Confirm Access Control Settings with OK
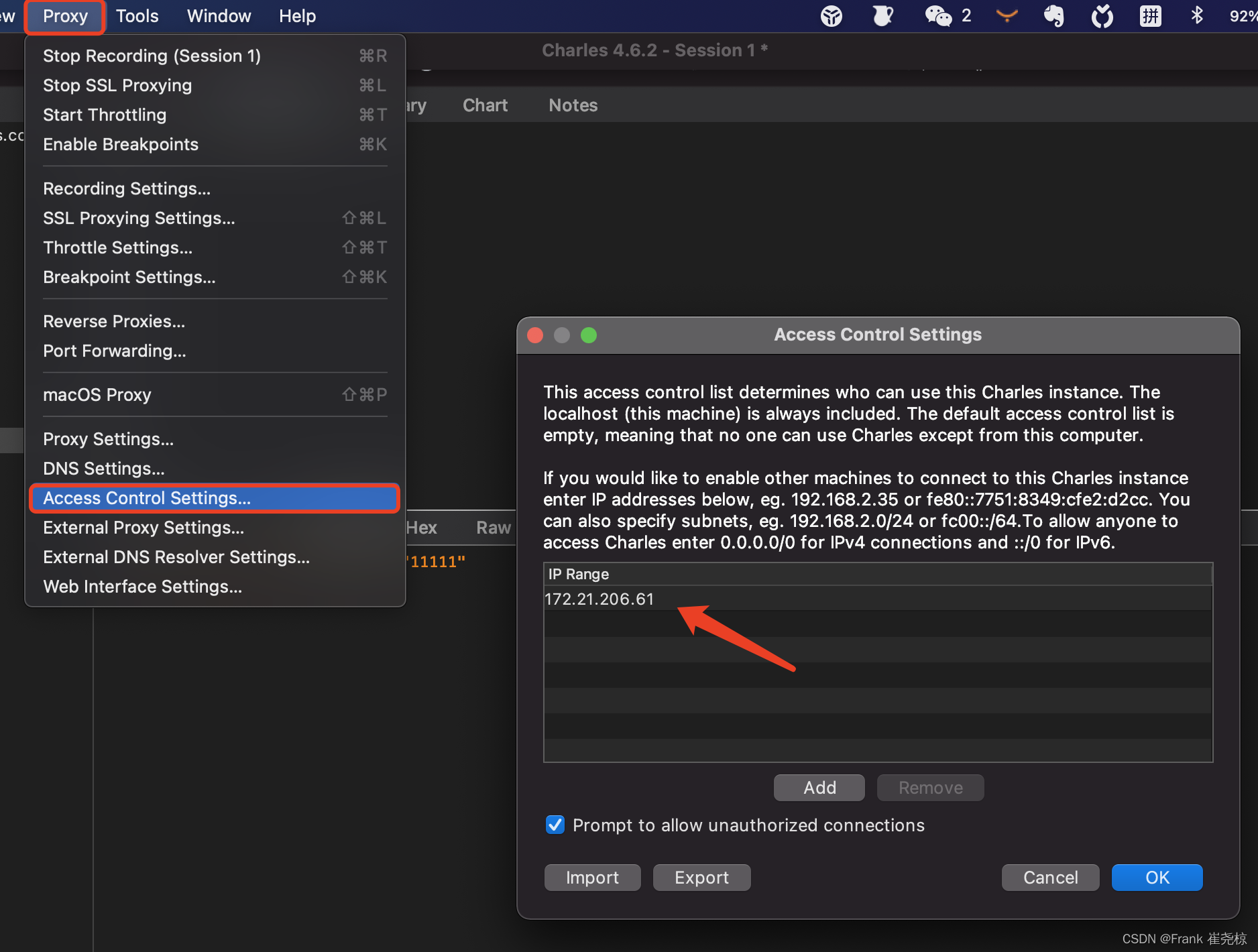 coord(1157,878)
